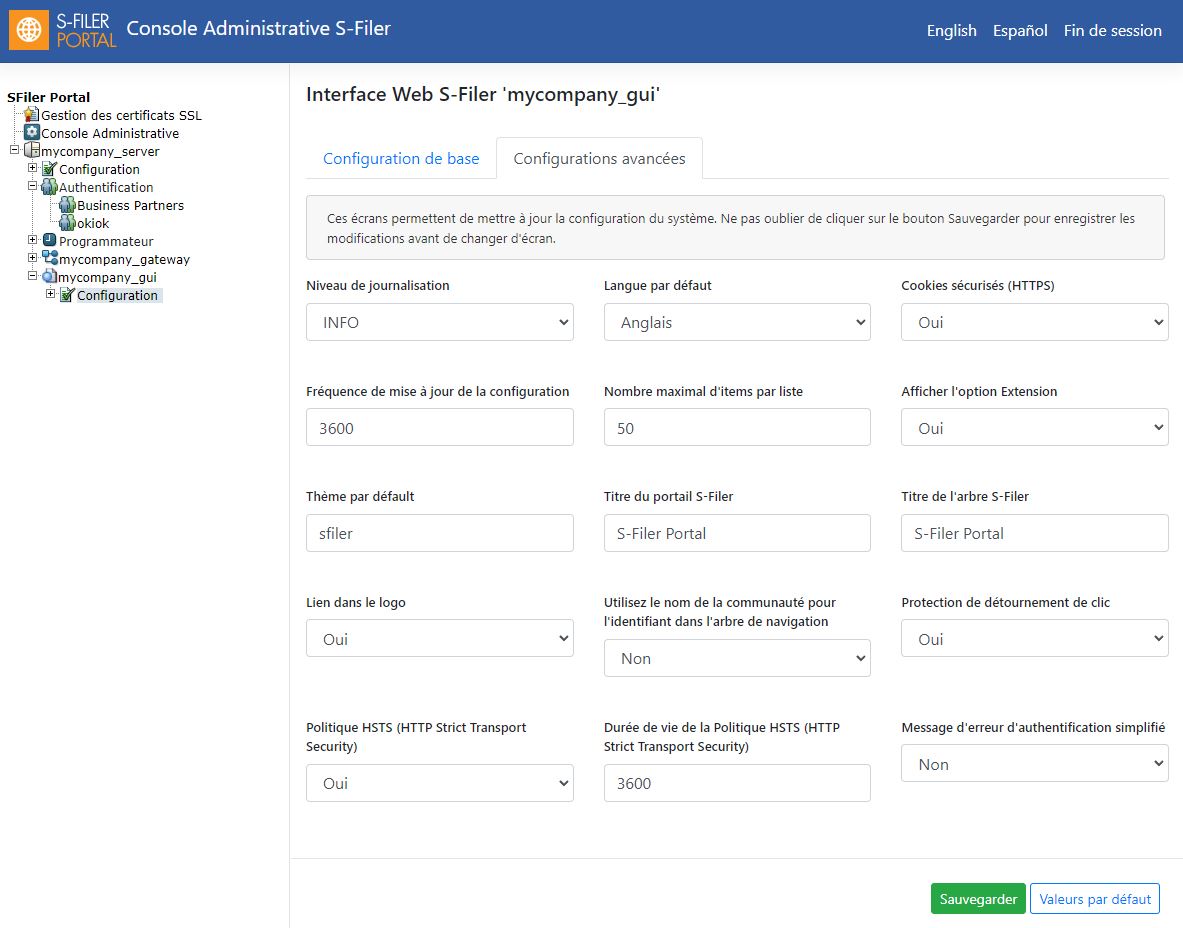The image size is (1183, 928).
Task: Open Console Administrative tree item
Action: (x=110, y=134)
